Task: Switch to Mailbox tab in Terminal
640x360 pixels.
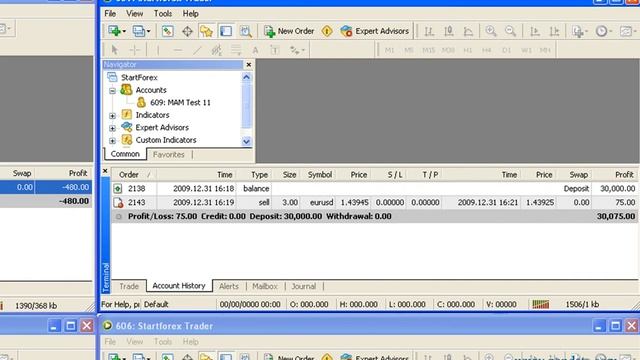Action: (264, 287)
